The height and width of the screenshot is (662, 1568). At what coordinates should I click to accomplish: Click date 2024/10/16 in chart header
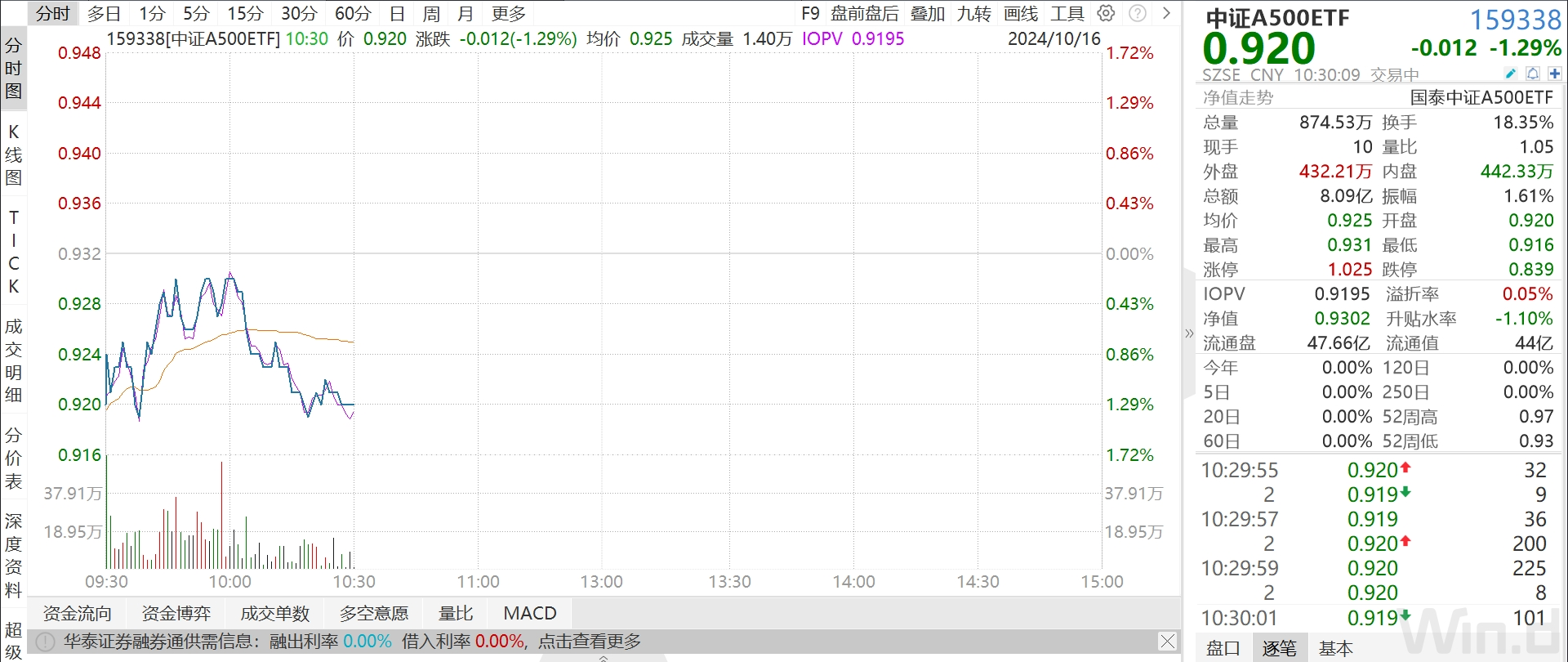click(x=1054, y=38)
